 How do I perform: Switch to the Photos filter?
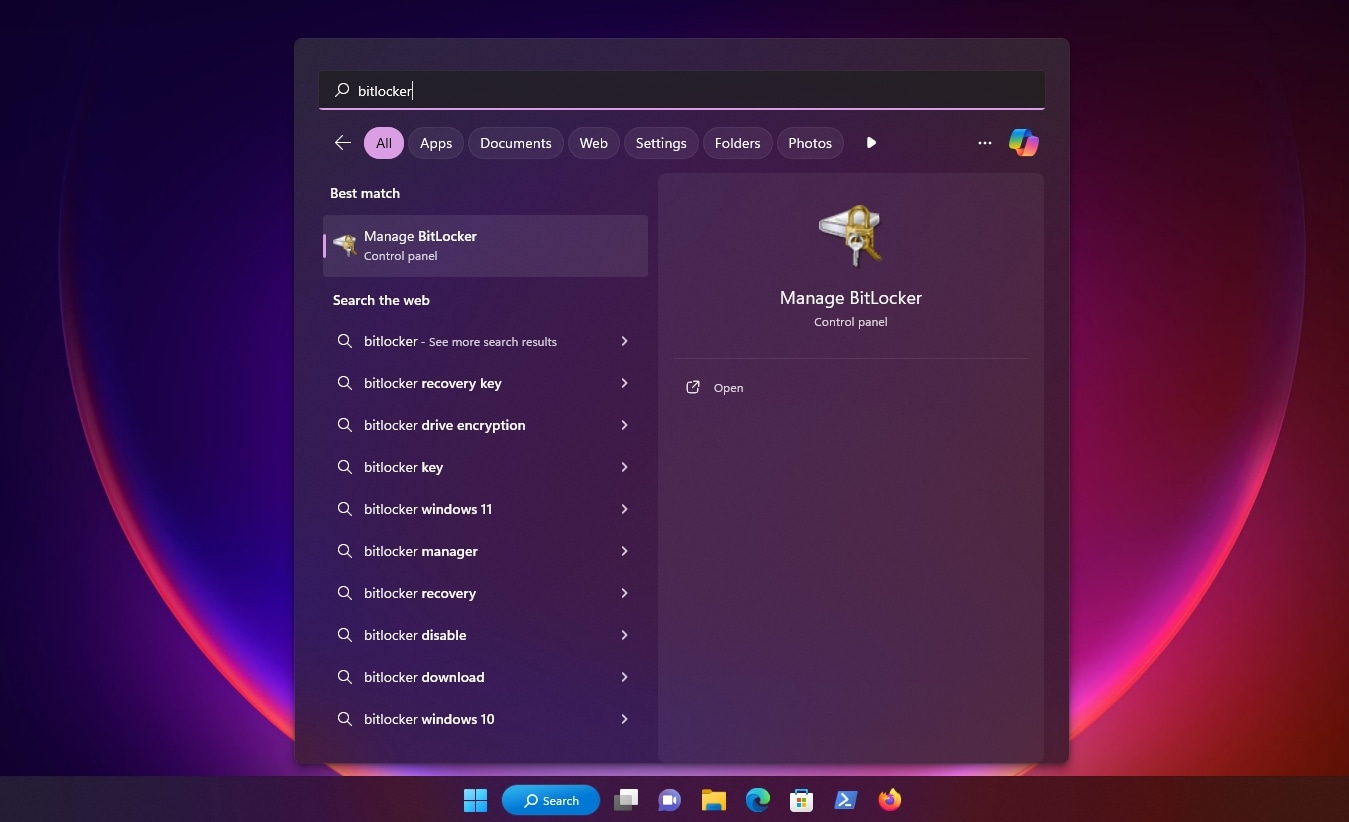tap(810, 143)
